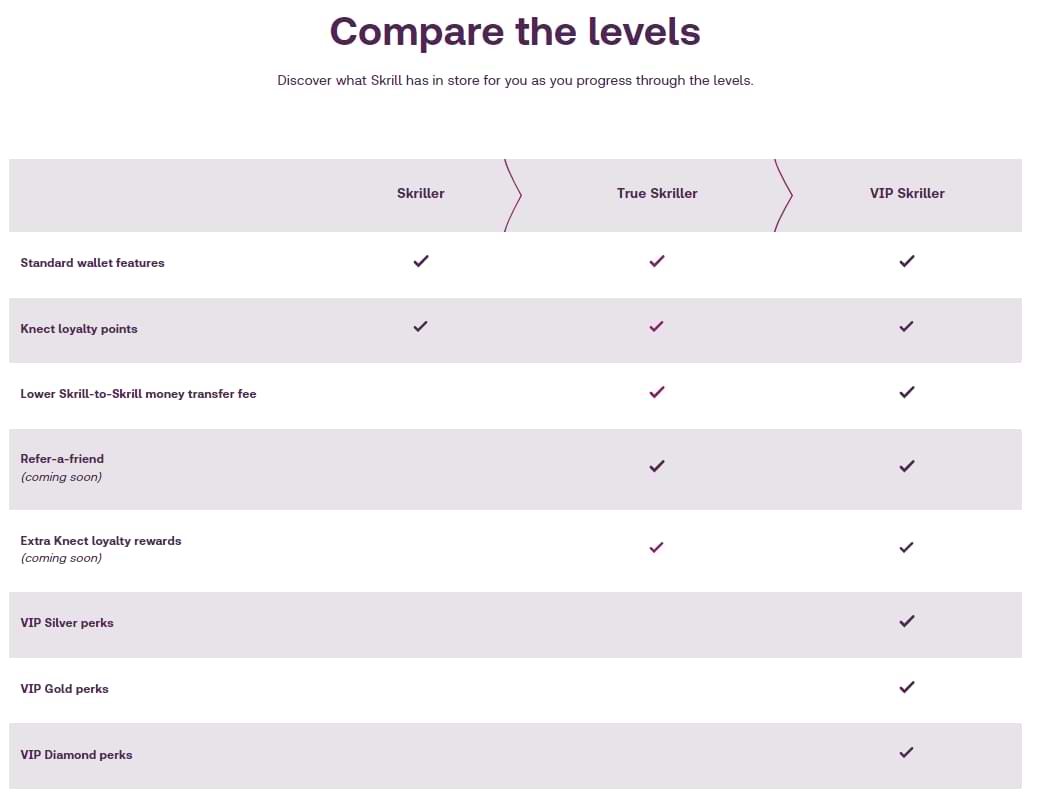This screenshot has width=1041, height=800.
Task: Select the VIP Skriller column header
Action: point(907,193)
